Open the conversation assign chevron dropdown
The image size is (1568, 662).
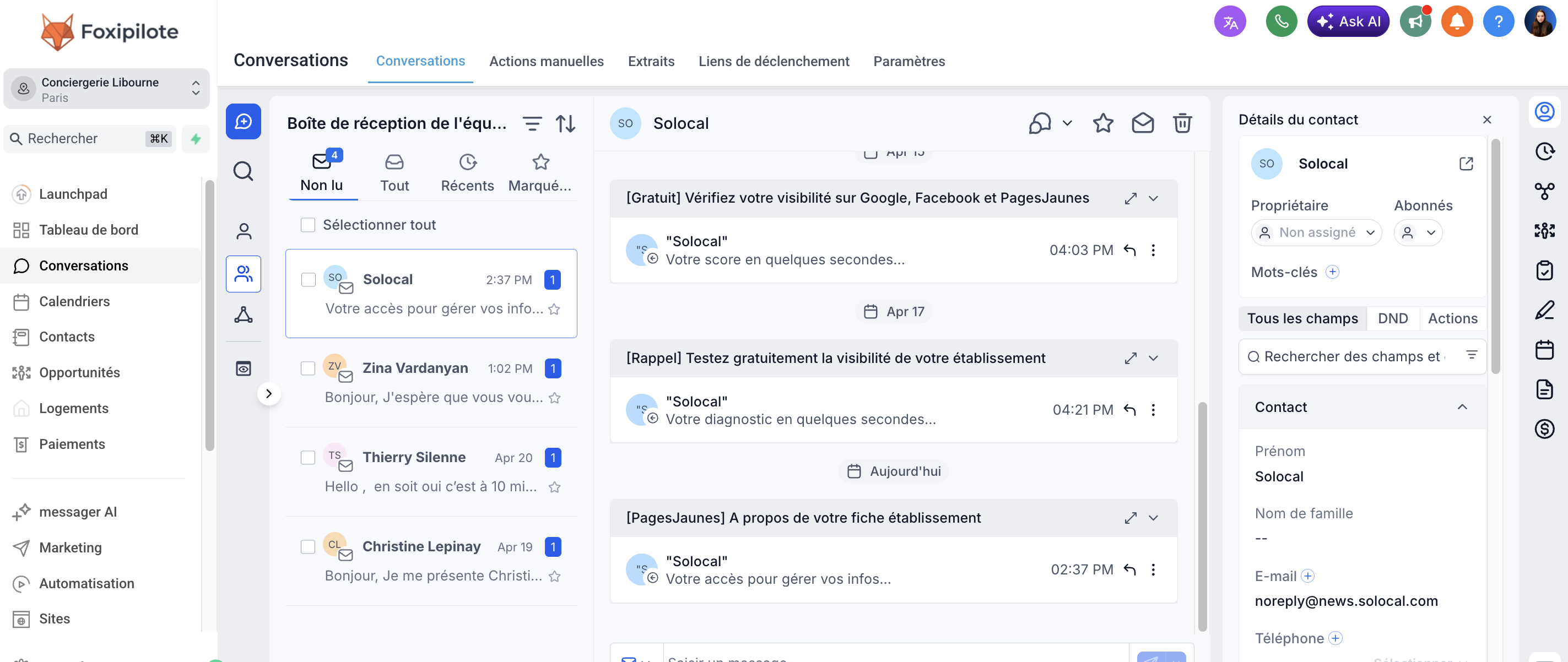point(1067,123)
